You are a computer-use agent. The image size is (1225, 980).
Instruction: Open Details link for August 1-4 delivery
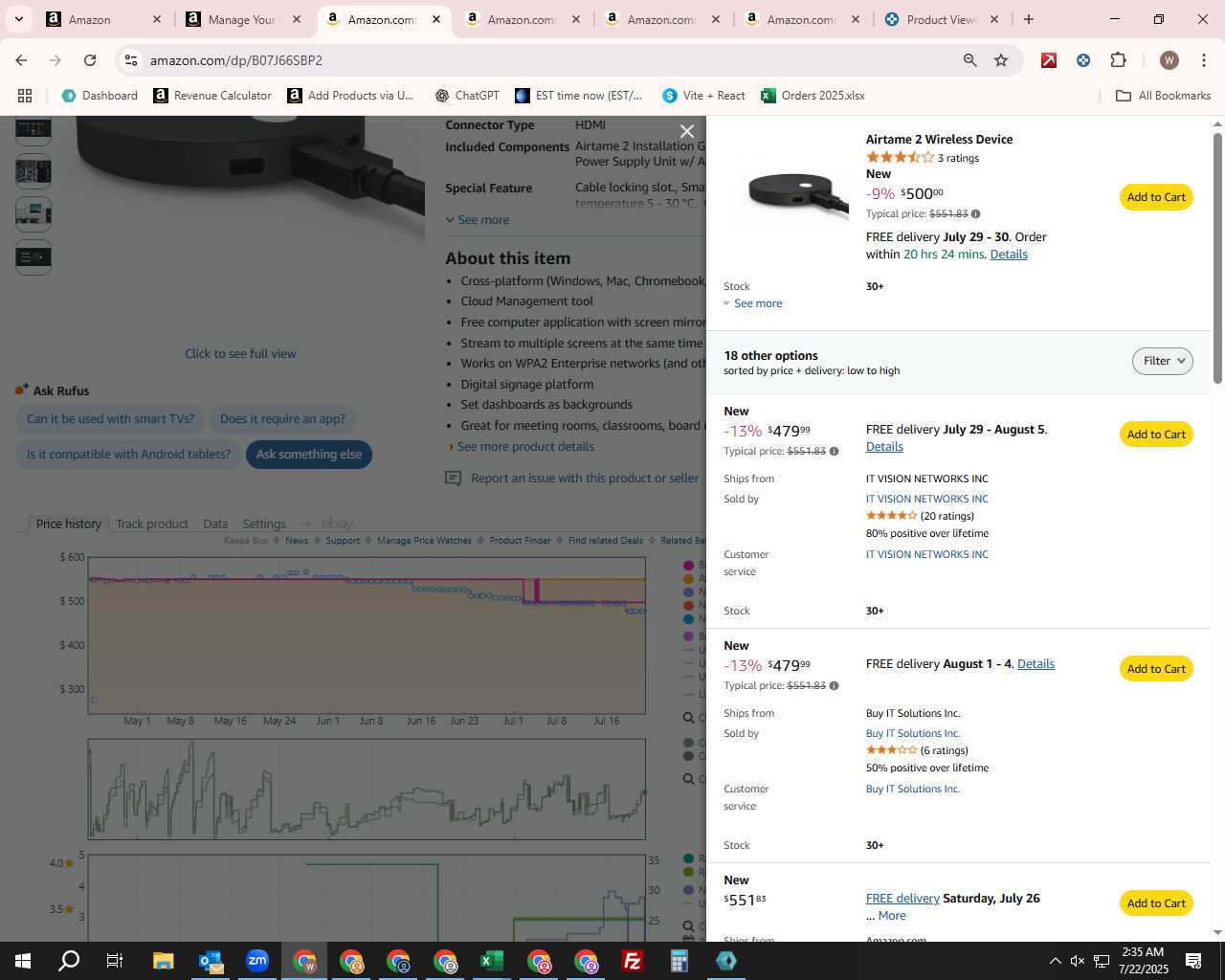coord(1036,664)
